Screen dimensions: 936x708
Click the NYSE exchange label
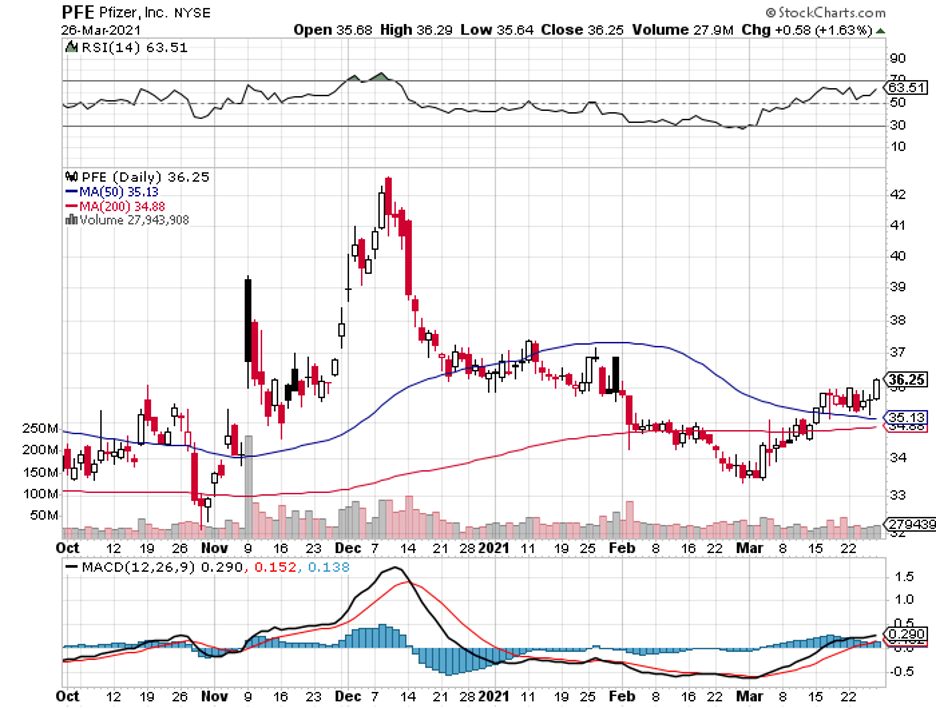tap(192, 13)
